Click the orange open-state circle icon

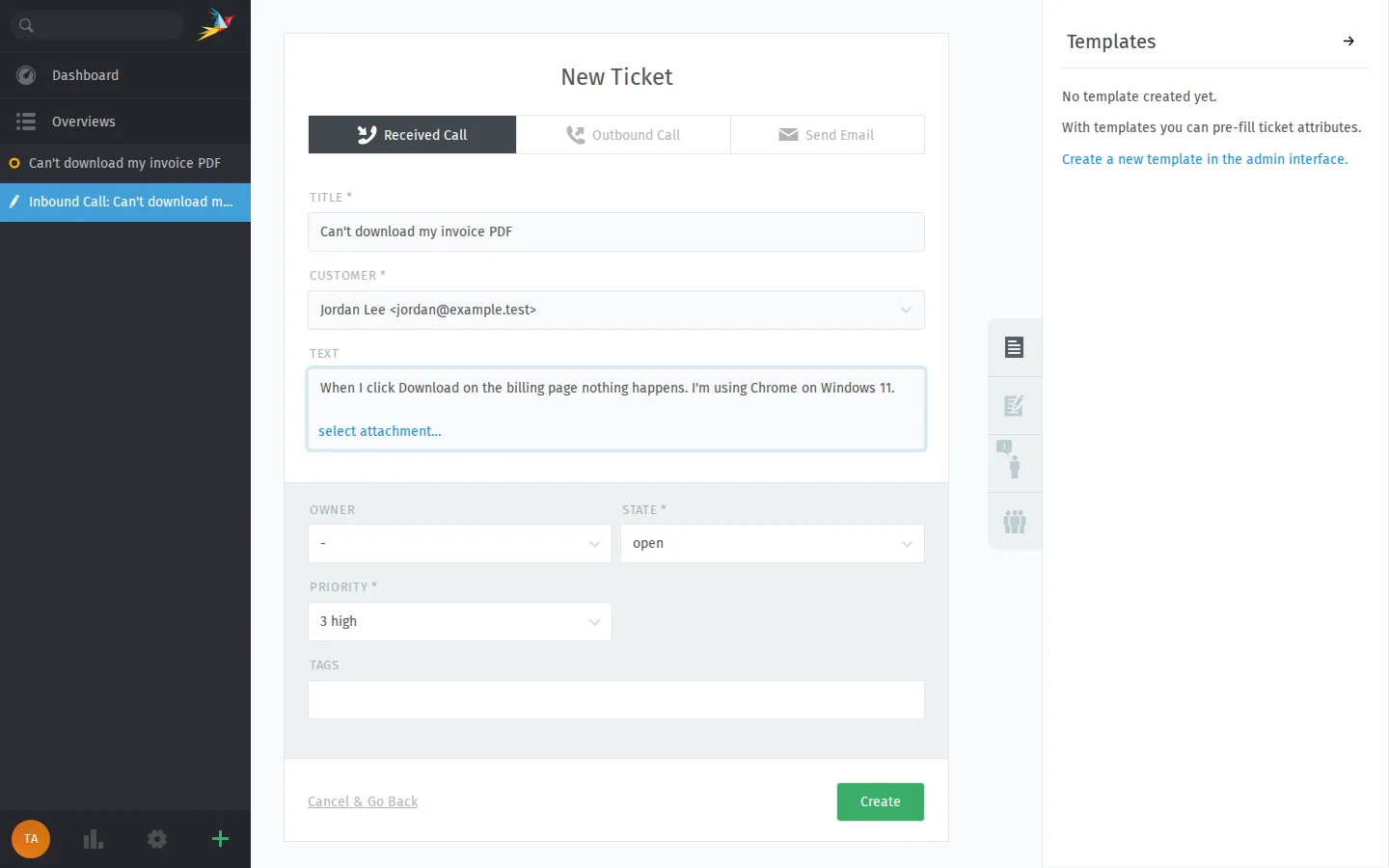pyautogui.click(x=14, y=163)
